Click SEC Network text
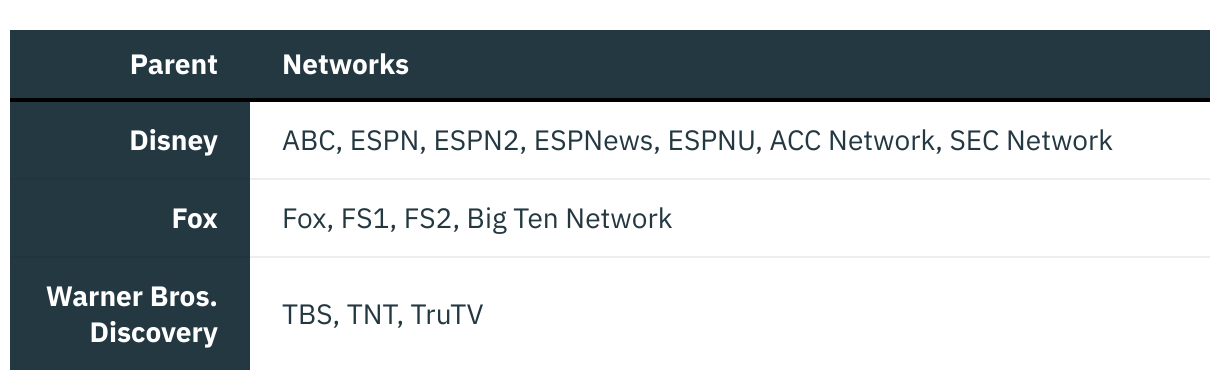This screenshot has height=380, width=1220. pyautogui.click(x=1031, y=141)
